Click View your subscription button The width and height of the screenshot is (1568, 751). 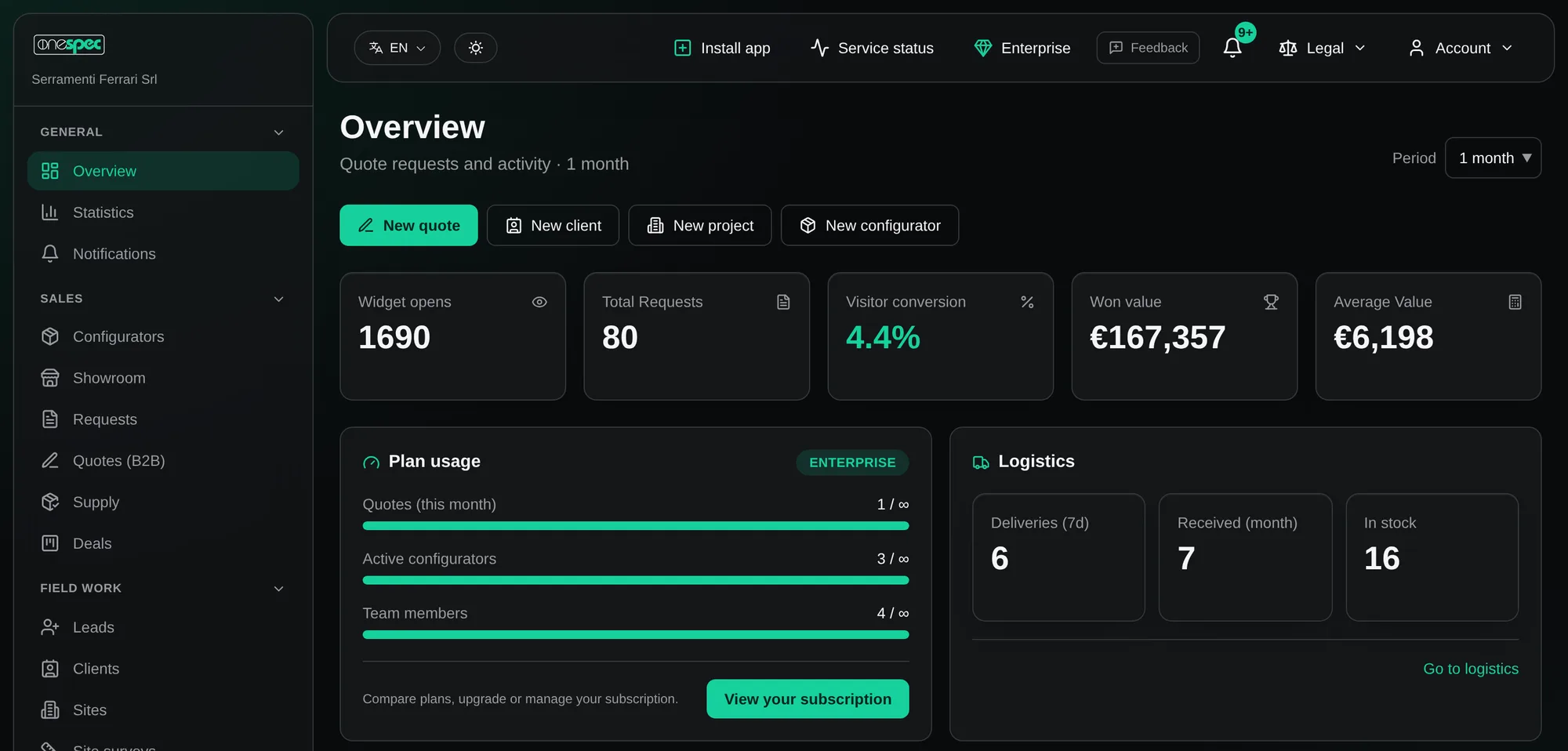coord(808,698)
